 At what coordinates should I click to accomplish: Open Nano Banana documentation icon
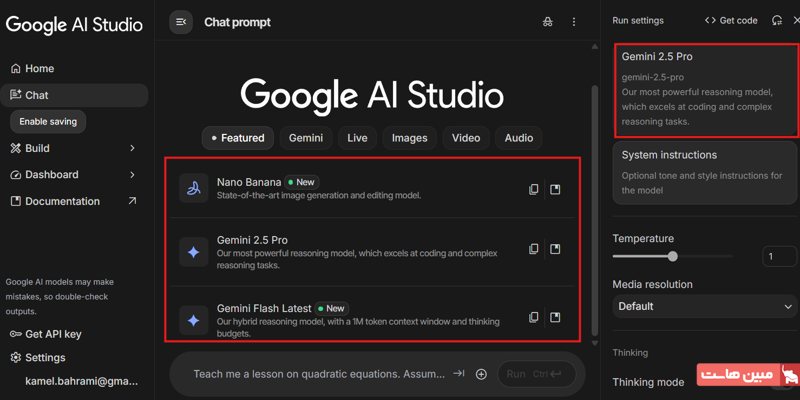[555, 190]
